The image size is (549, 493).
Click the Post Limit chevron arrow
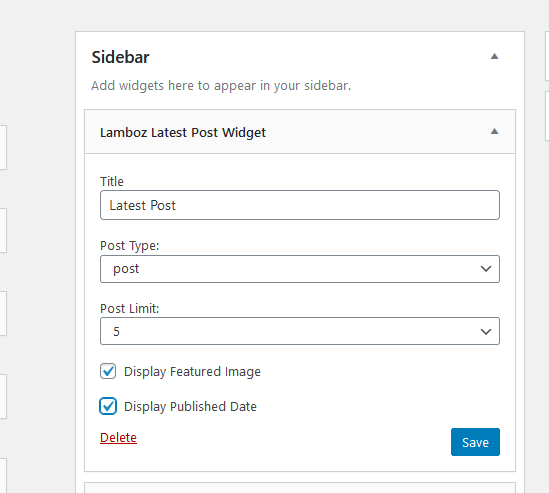tap(486, 332)
